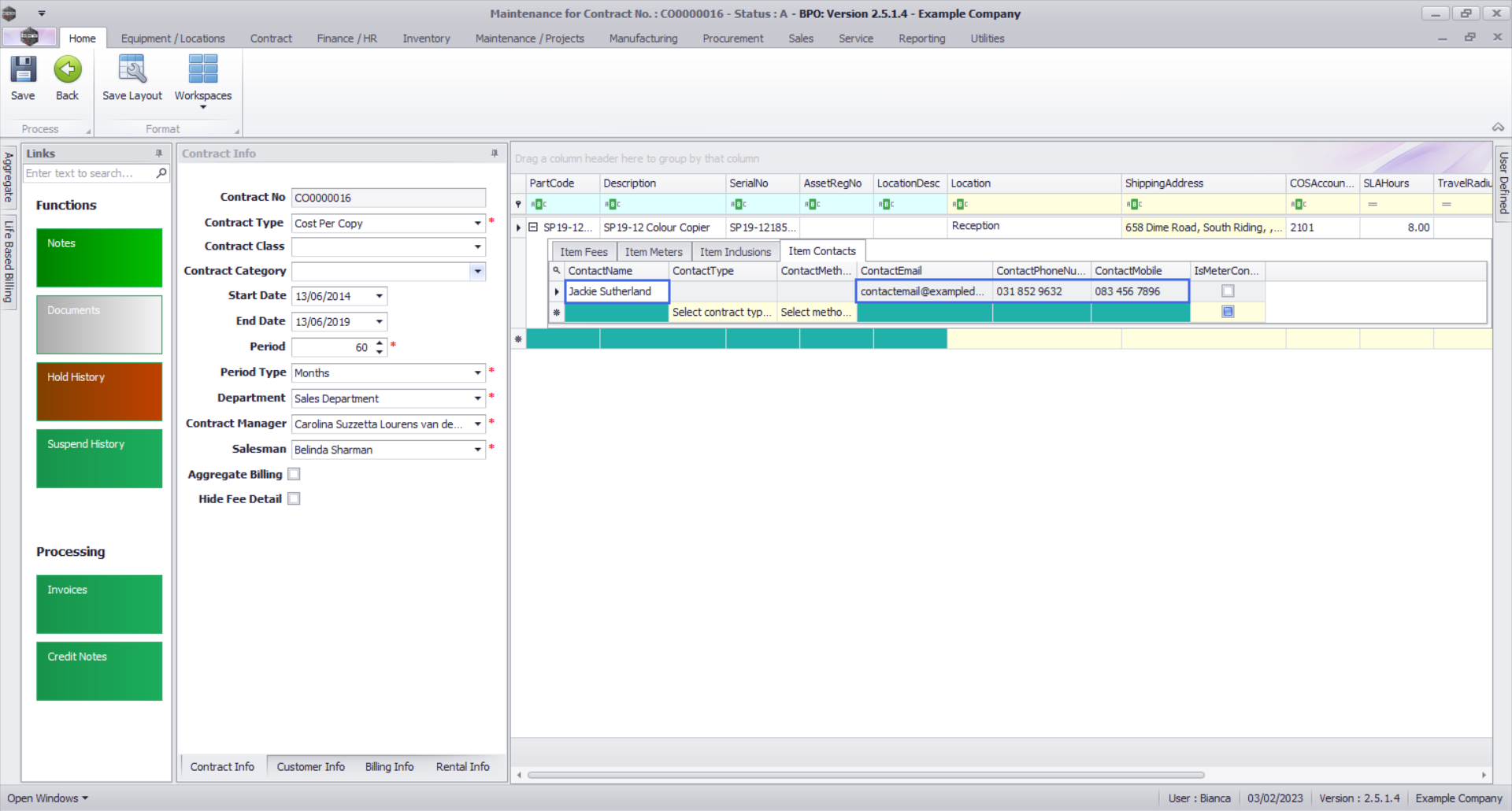Open the Billing Info tab

click(389, 766)
